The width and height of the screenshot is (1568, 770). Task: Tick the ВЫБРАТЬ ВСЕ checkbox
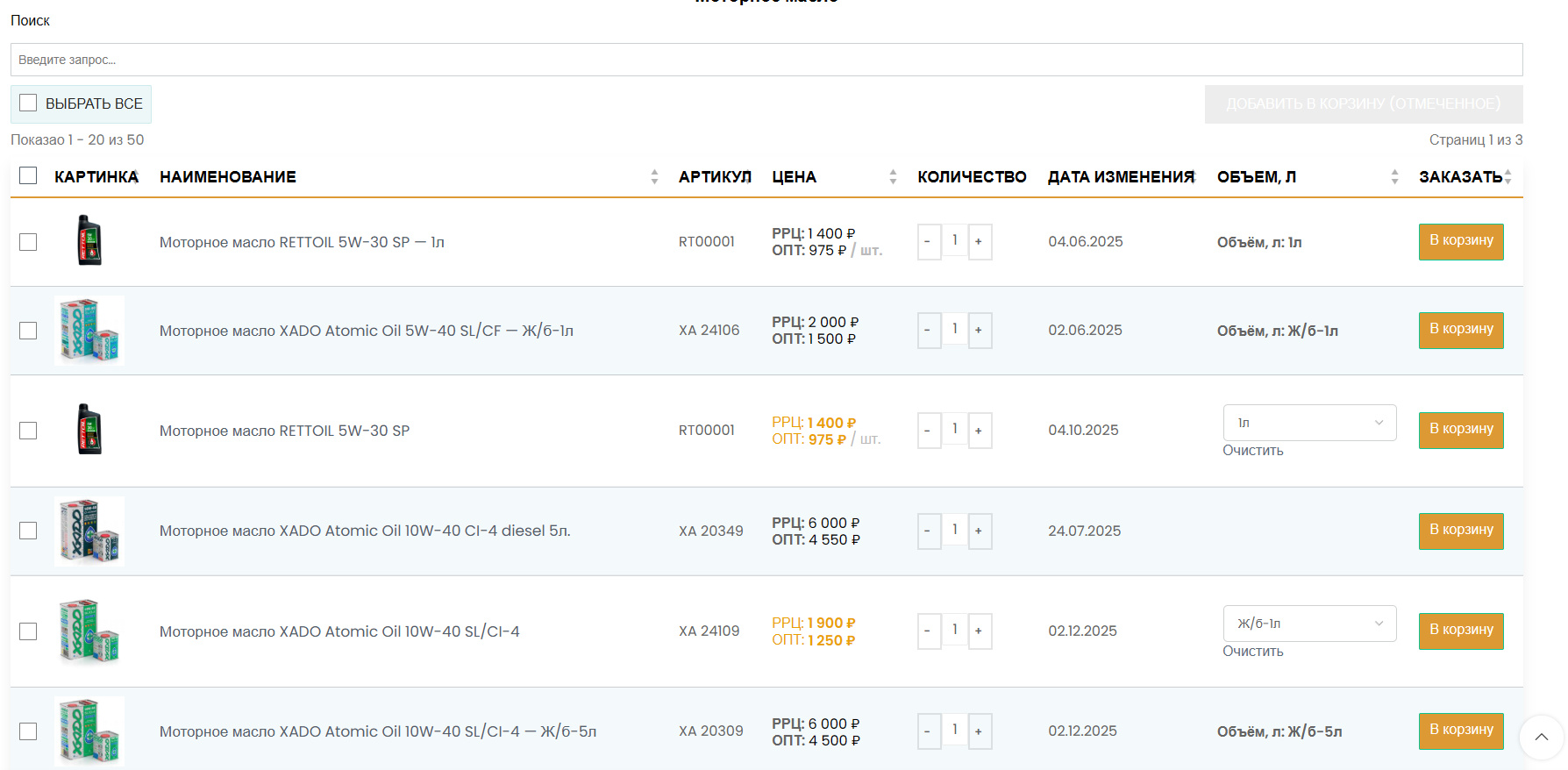click(x=28, y=103)
